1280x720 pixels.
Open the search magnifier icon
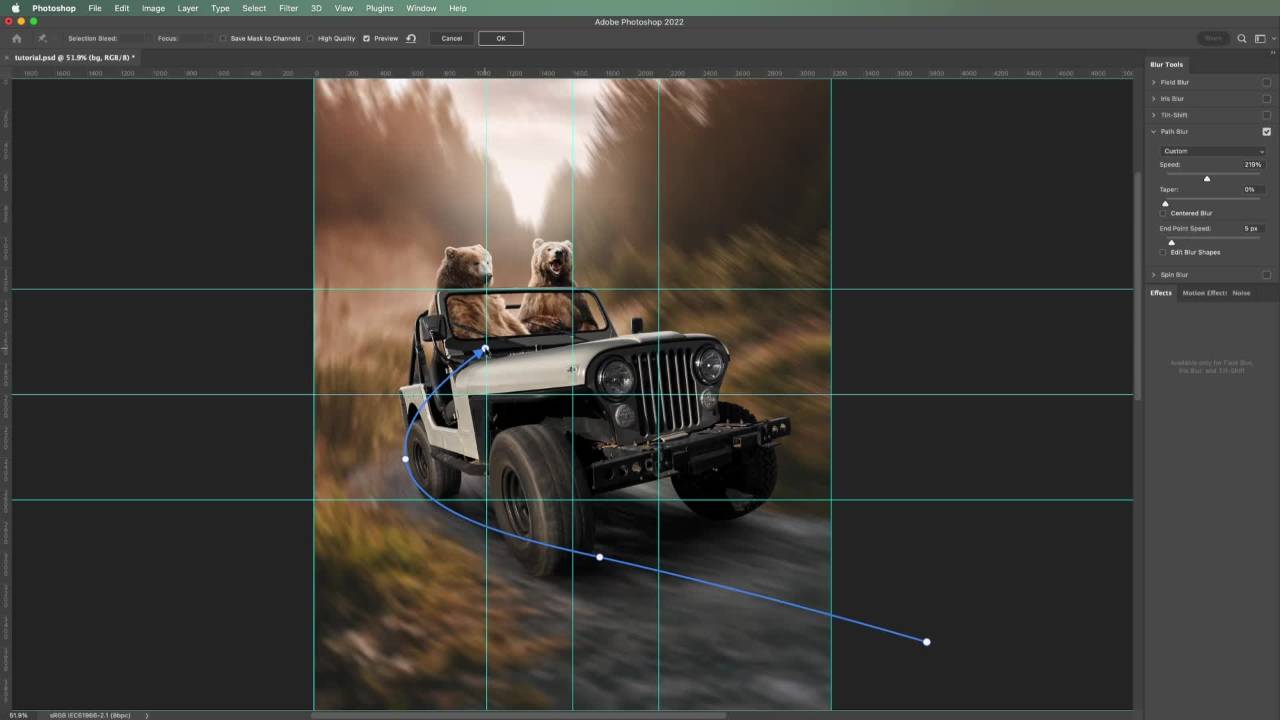[x=1242, y=38]
